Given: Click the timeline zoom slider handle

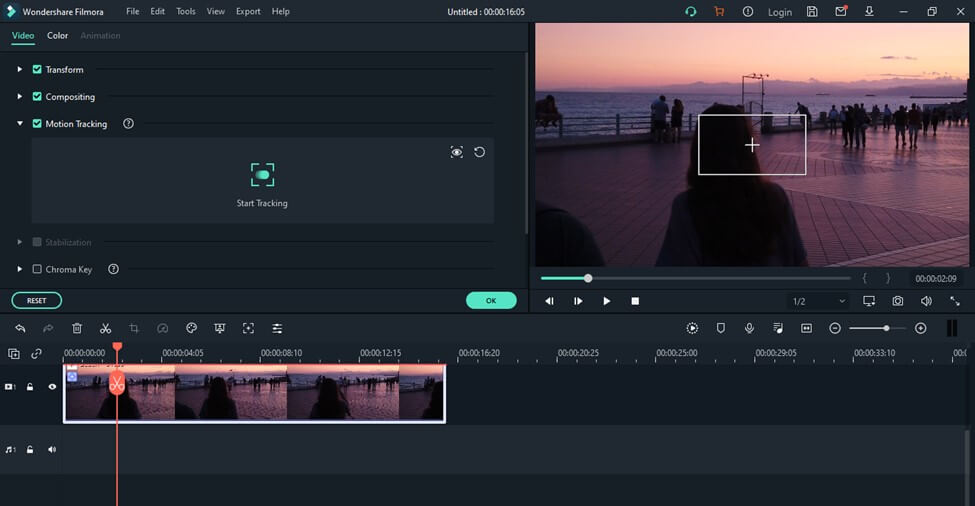Looking at the screenshot, I should click(886, 328).
